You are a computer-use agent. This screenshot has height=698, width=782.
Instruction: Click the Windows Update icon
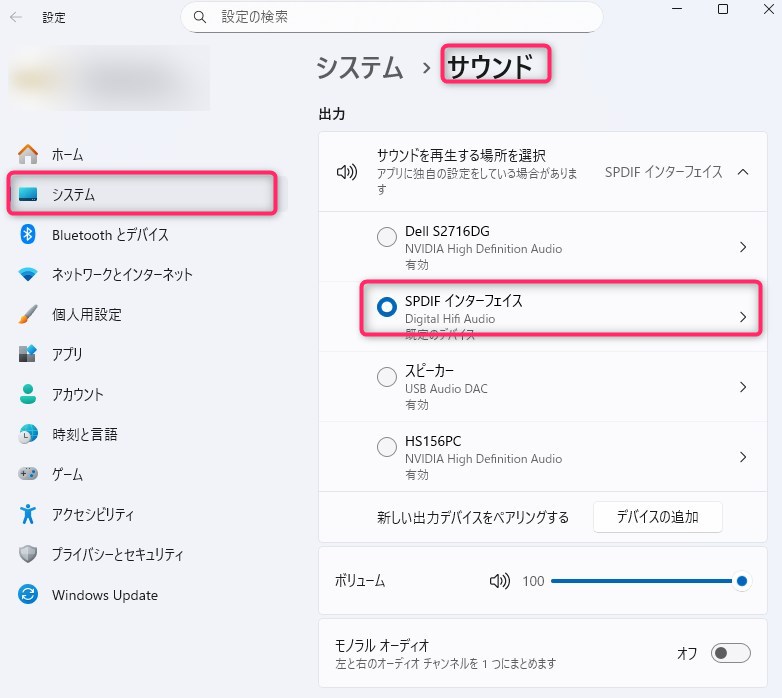[28, 595]
